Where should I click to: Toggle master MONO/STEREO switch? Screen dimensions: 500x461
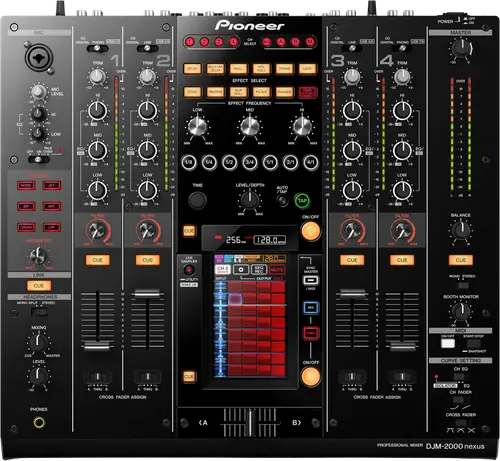click(463, 285)
